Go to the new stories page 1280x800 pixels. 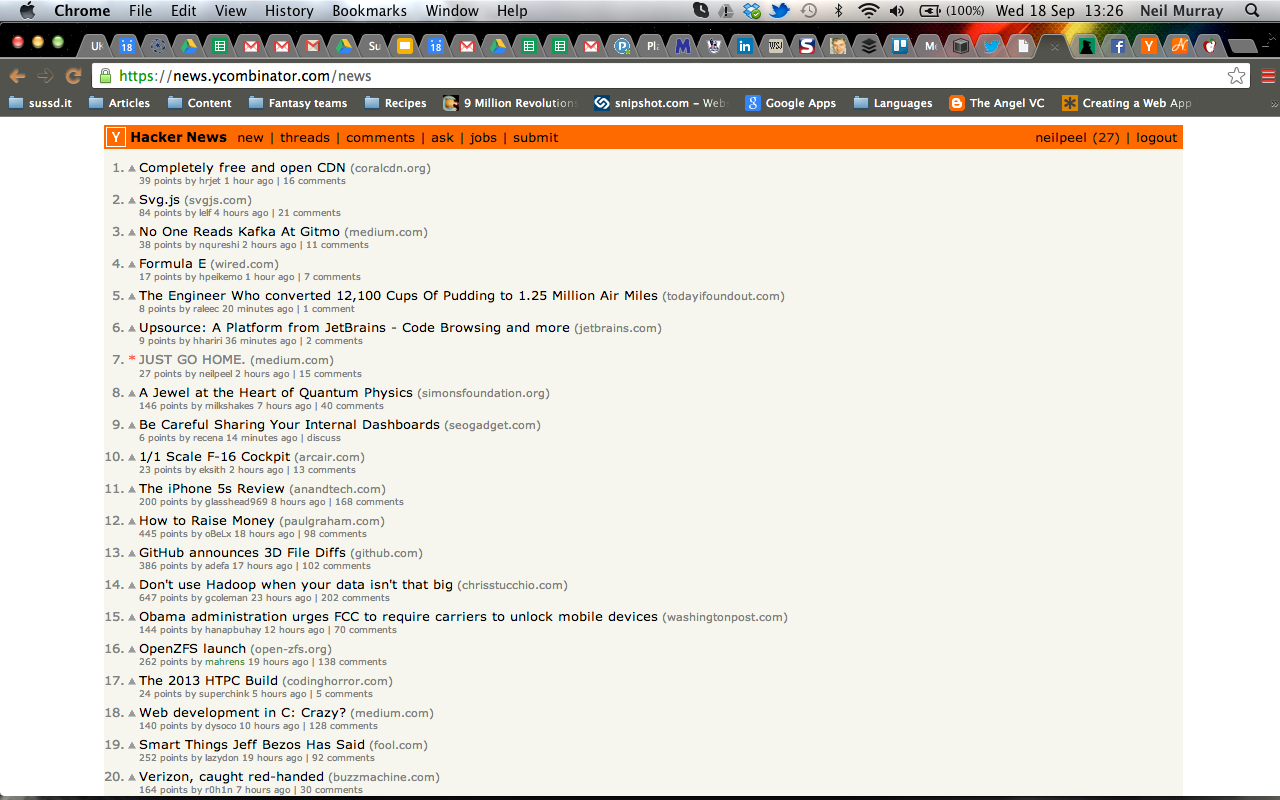coord(251,138)
